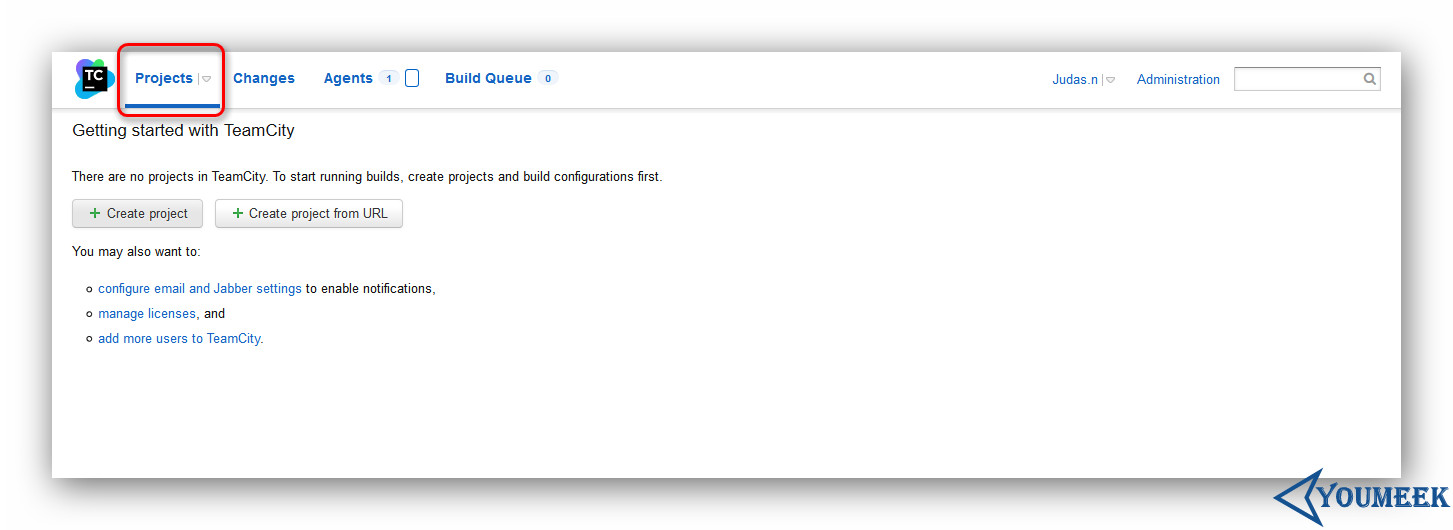The height and width of the screenshot is (530, 1453).
Task: Click the plus icon on Create project from URL
Action: (238, 213)
